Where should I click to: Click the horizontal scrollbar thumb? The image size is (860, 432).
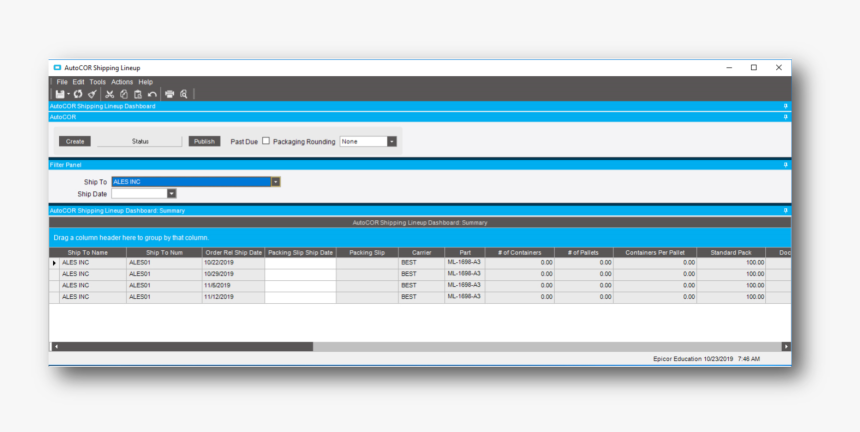(186, 346)
